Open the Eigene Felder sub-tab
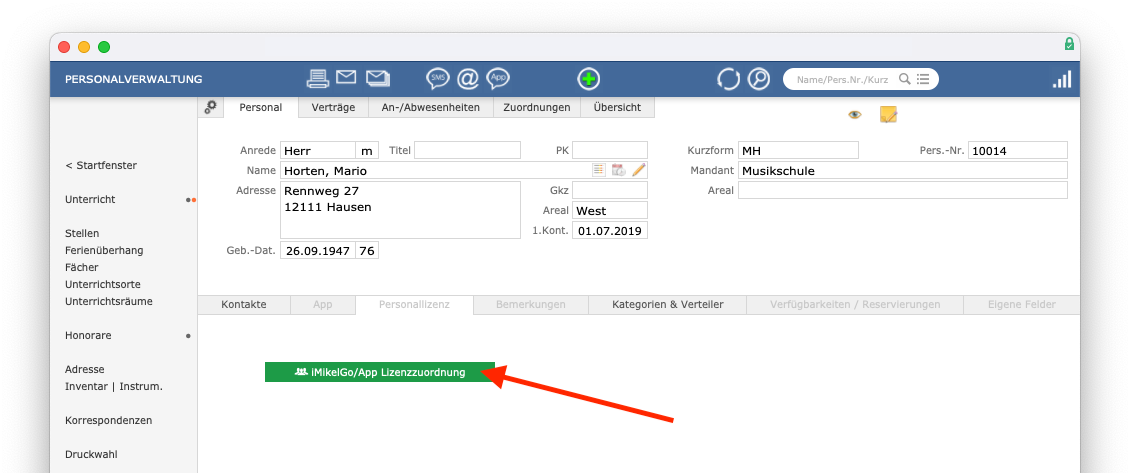1136x473 pixels. [x=1022, y=305]
